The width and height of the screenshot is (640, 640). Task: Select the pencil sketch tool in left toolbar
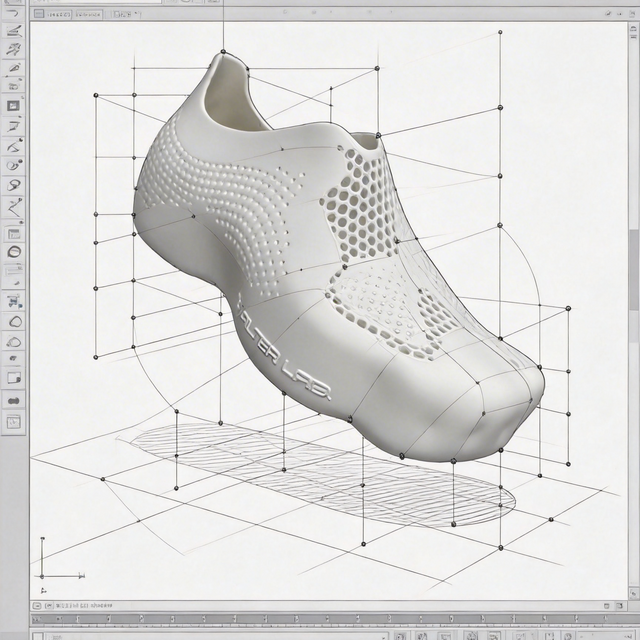click(13, 68)
